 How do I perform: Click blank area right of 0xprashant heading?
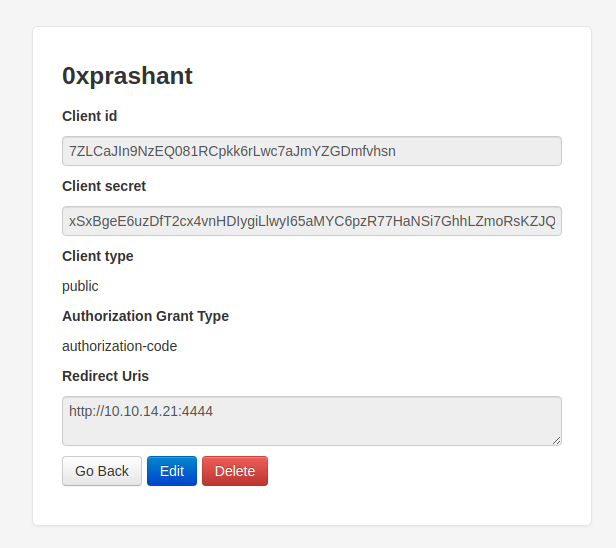pos(400,76)
